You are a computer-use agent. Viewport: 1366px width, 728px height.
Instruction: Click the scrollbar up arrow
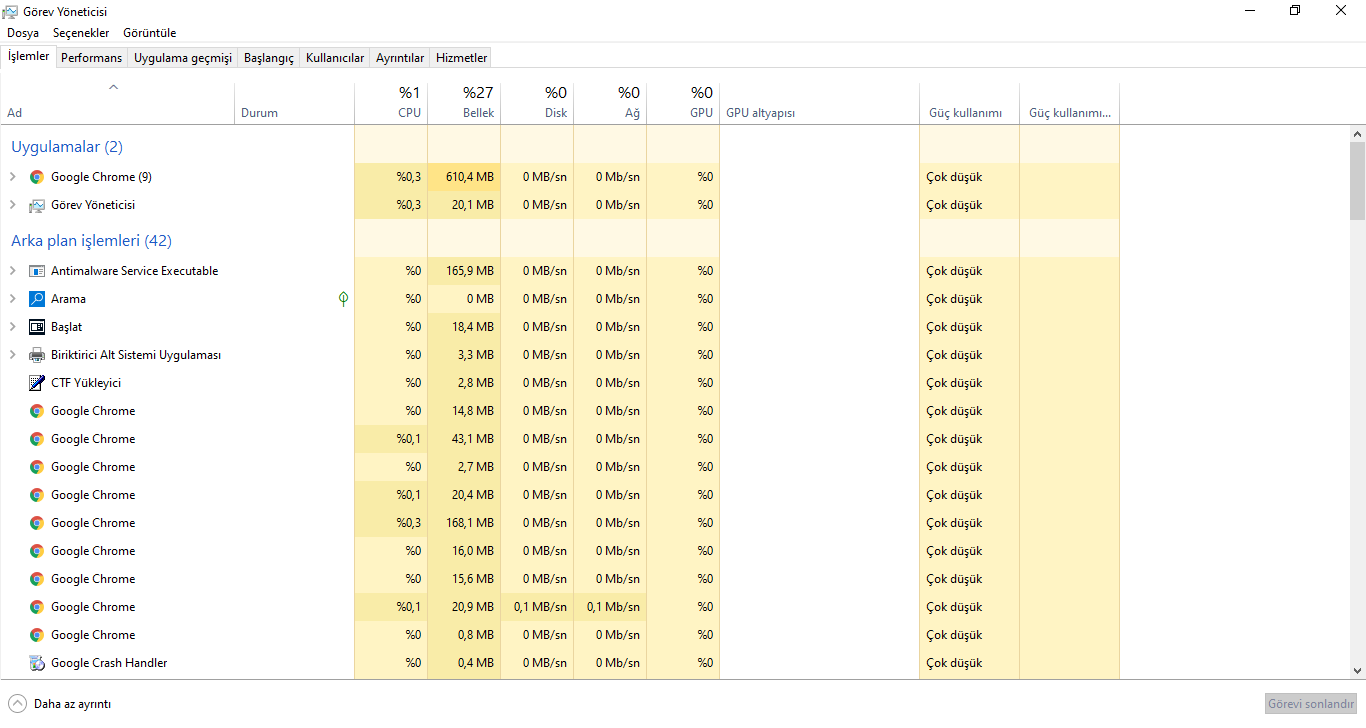1357,134
